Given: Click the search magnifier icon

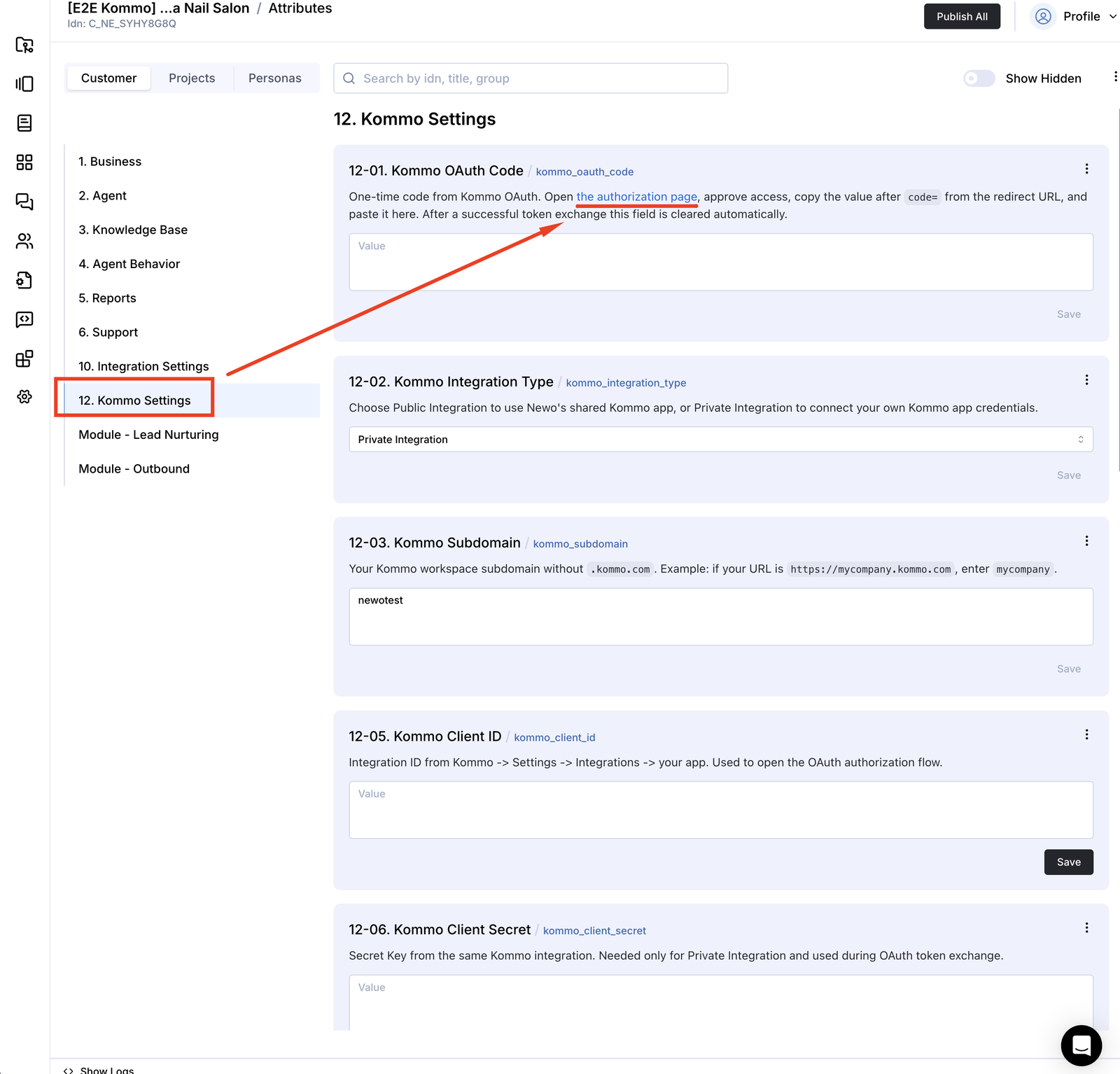Looking at the screenshot, I should coord(349,78).
